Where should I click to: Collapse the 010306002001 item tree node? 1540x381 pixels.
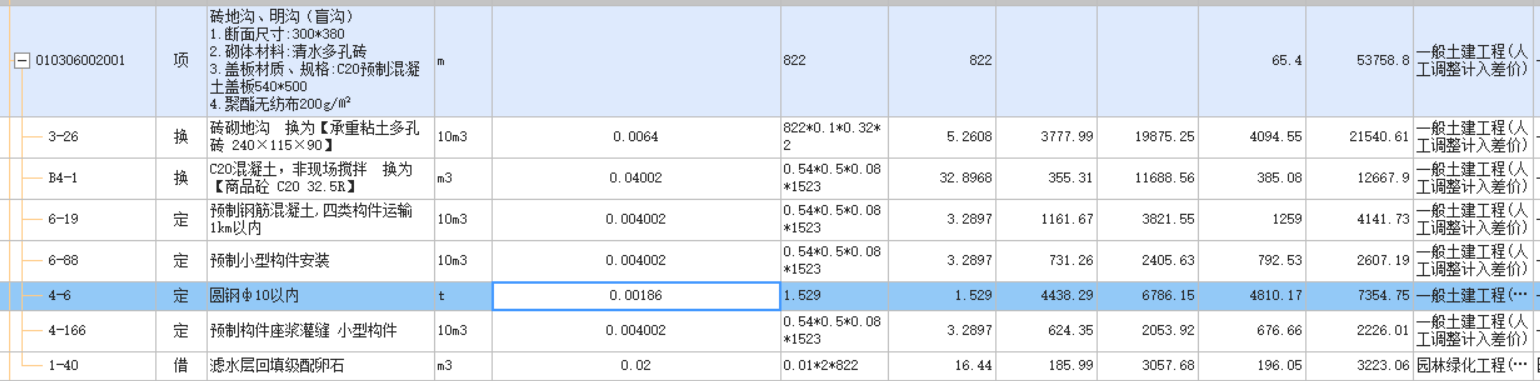21,61
